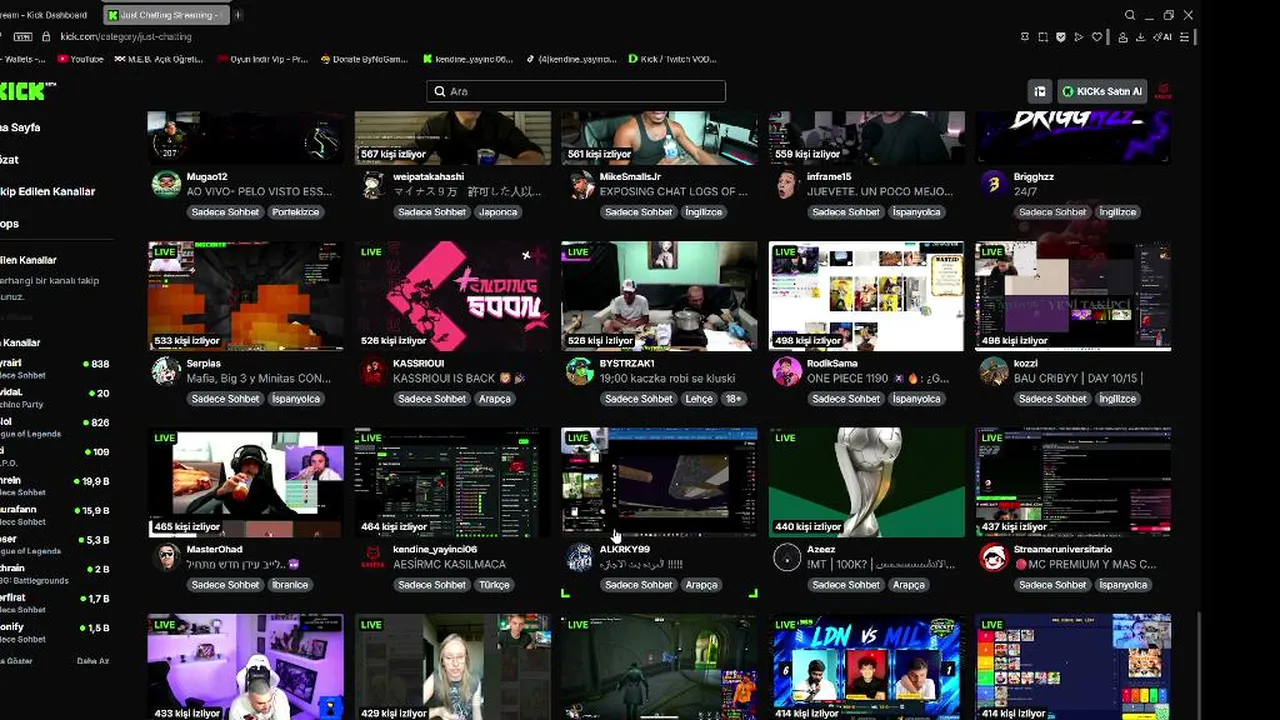Click the shield icon in browser toolbar
Image resolution: width=1280 pixels, height=720 pixels.
click(x=1061, y=37)
